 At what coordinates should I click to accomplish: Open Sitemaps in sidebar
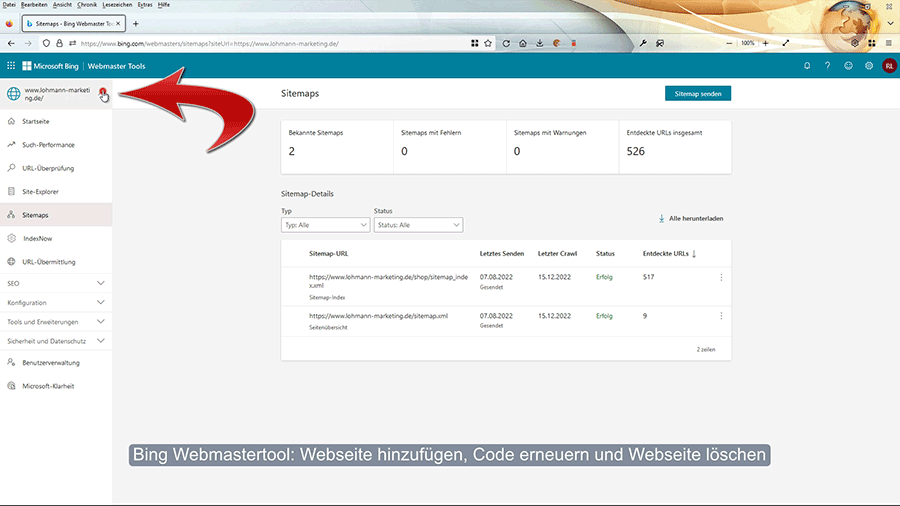56,215
